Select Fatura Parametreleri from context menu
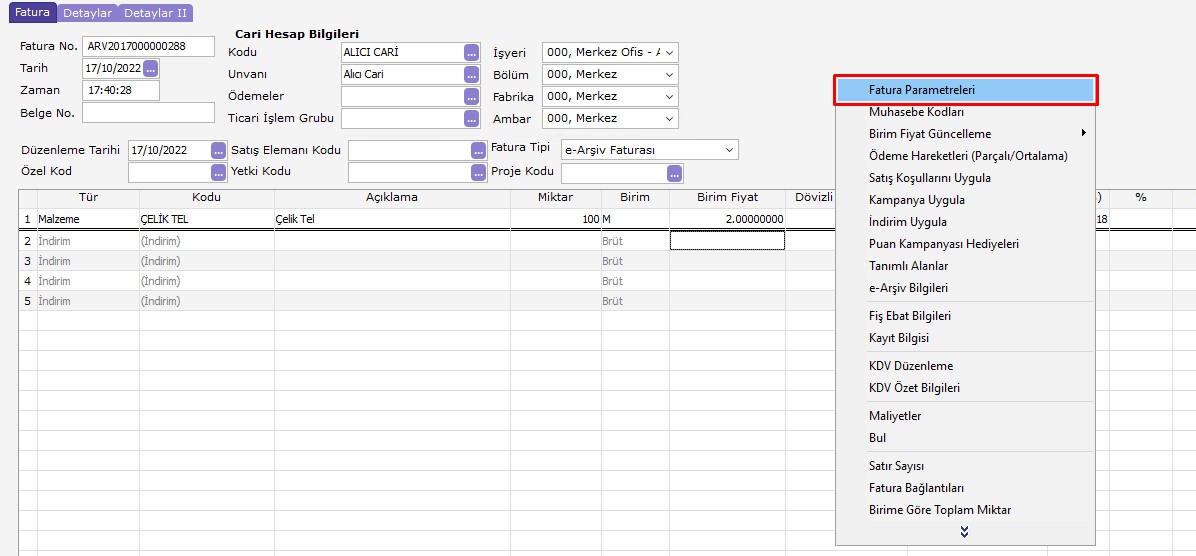The height and width of the screenshot is (556, 1196). (x=965, y=90)
